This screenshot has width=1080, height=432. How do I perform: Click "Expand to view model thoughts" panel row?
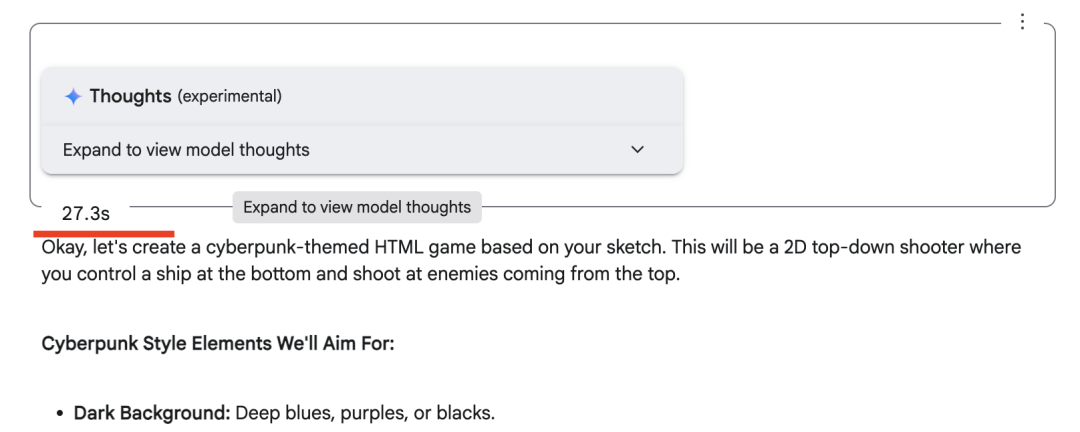pos(186,150)
